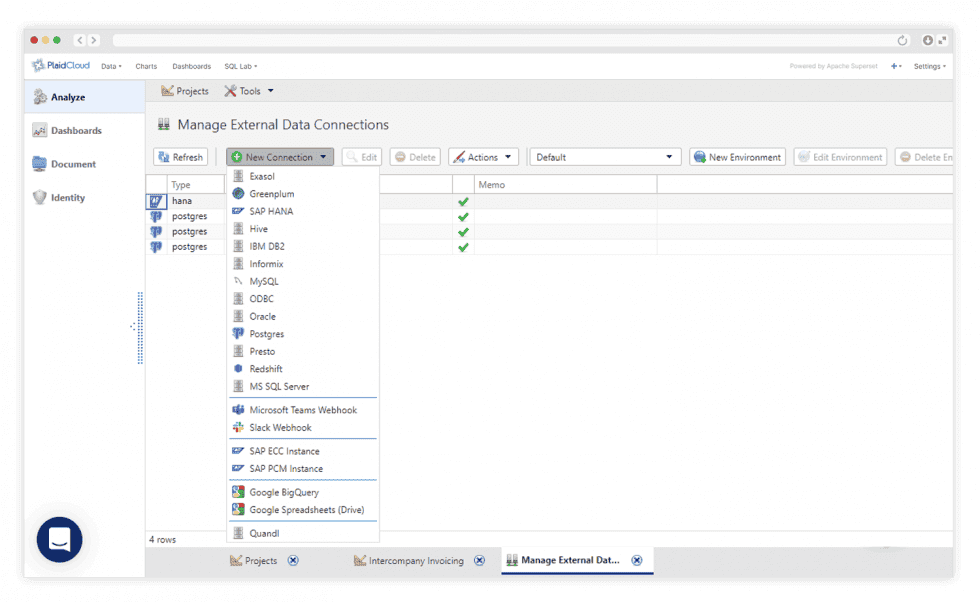
Task: Open the chat support bubble
Action: 59,539
